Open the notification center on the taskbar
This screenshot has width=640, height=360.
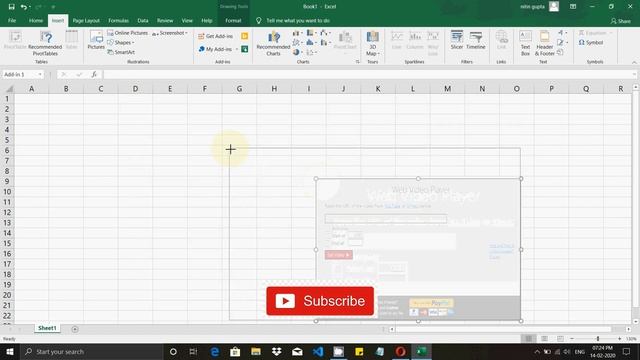tap(626, 351)
